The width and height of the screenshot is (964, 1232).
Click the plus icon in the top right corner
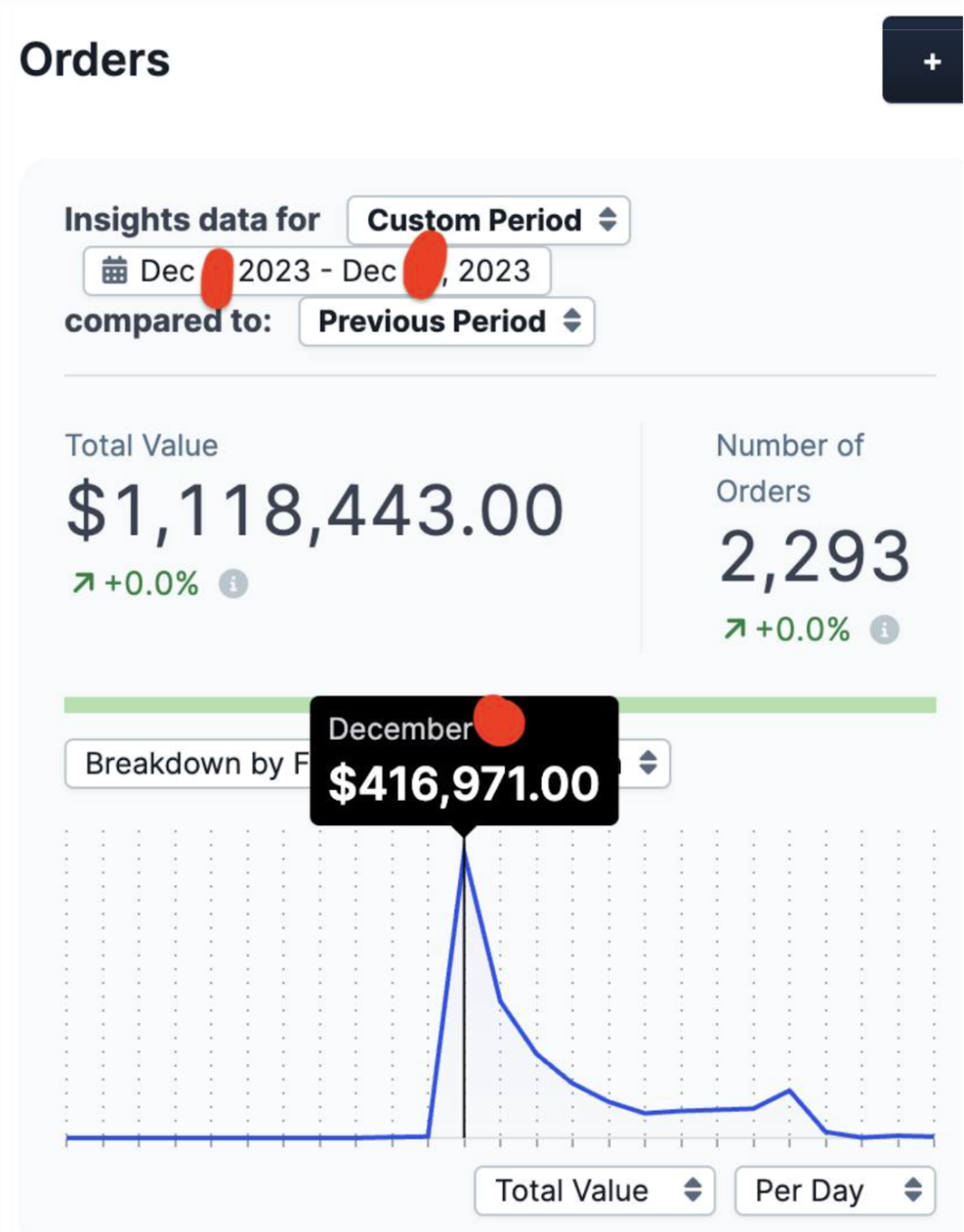pos(930,62)
